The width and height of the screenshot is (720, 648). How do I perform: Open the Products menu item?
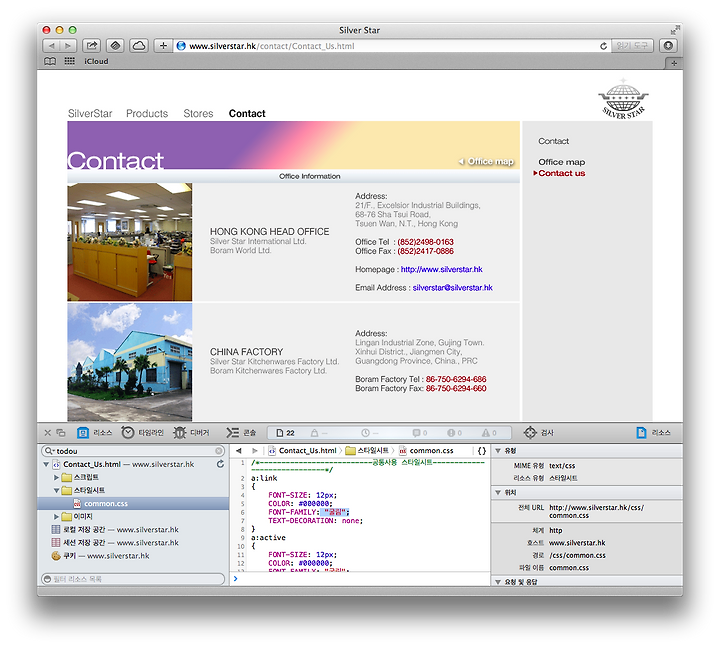point(147,113)
